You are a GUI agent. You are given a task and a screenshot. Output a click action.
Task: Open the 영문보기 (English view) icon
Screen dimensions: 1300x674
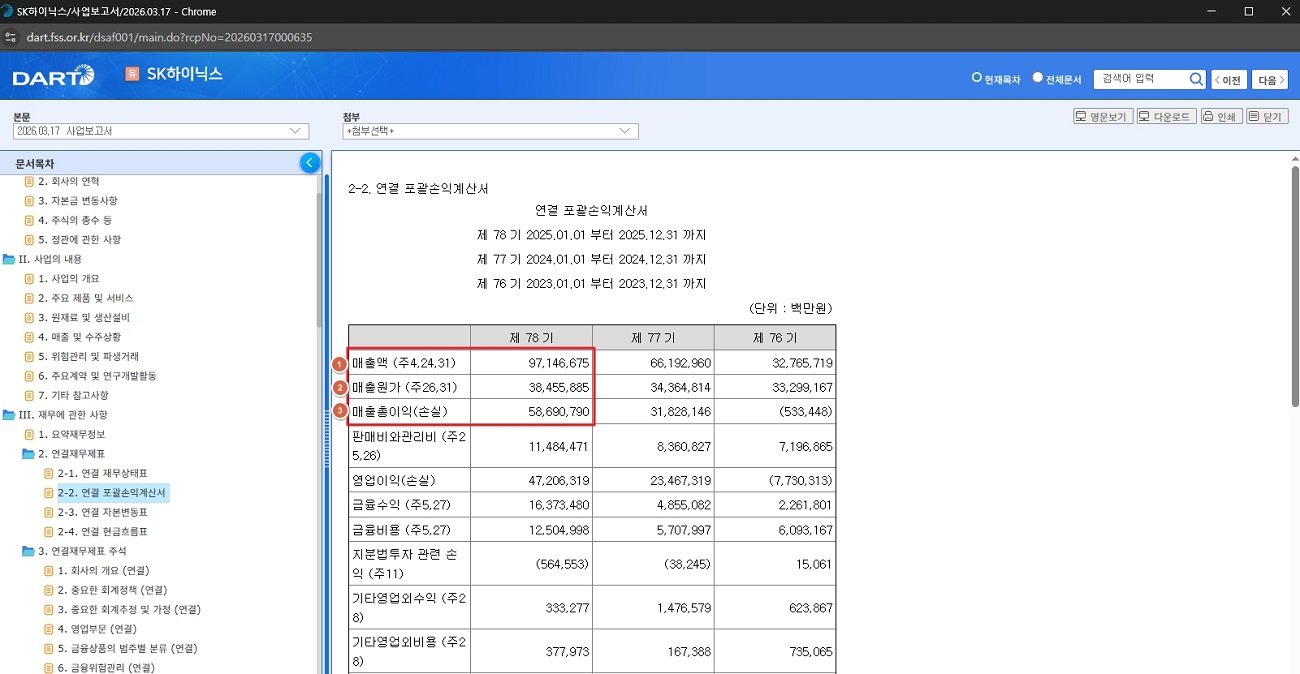pyautogui.click(x=1101, y=115)
